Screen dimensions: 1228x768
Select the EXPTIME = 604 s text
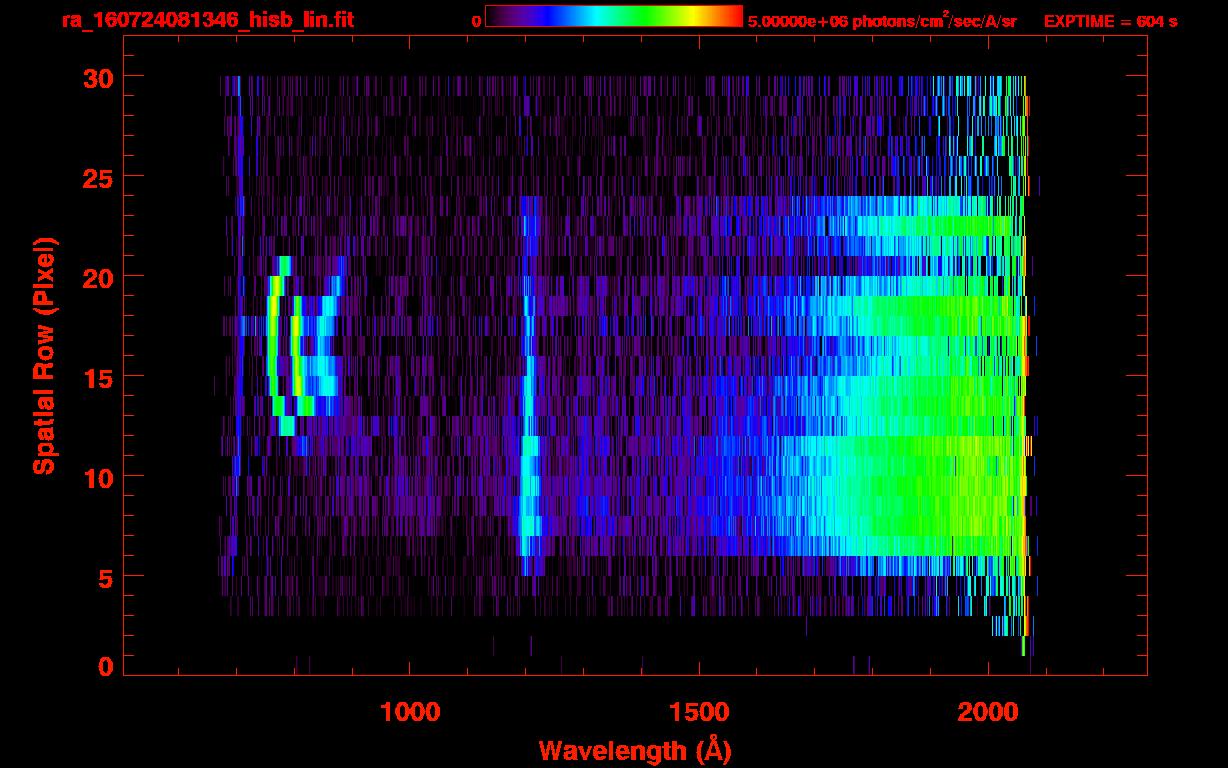pos(1110,21)
